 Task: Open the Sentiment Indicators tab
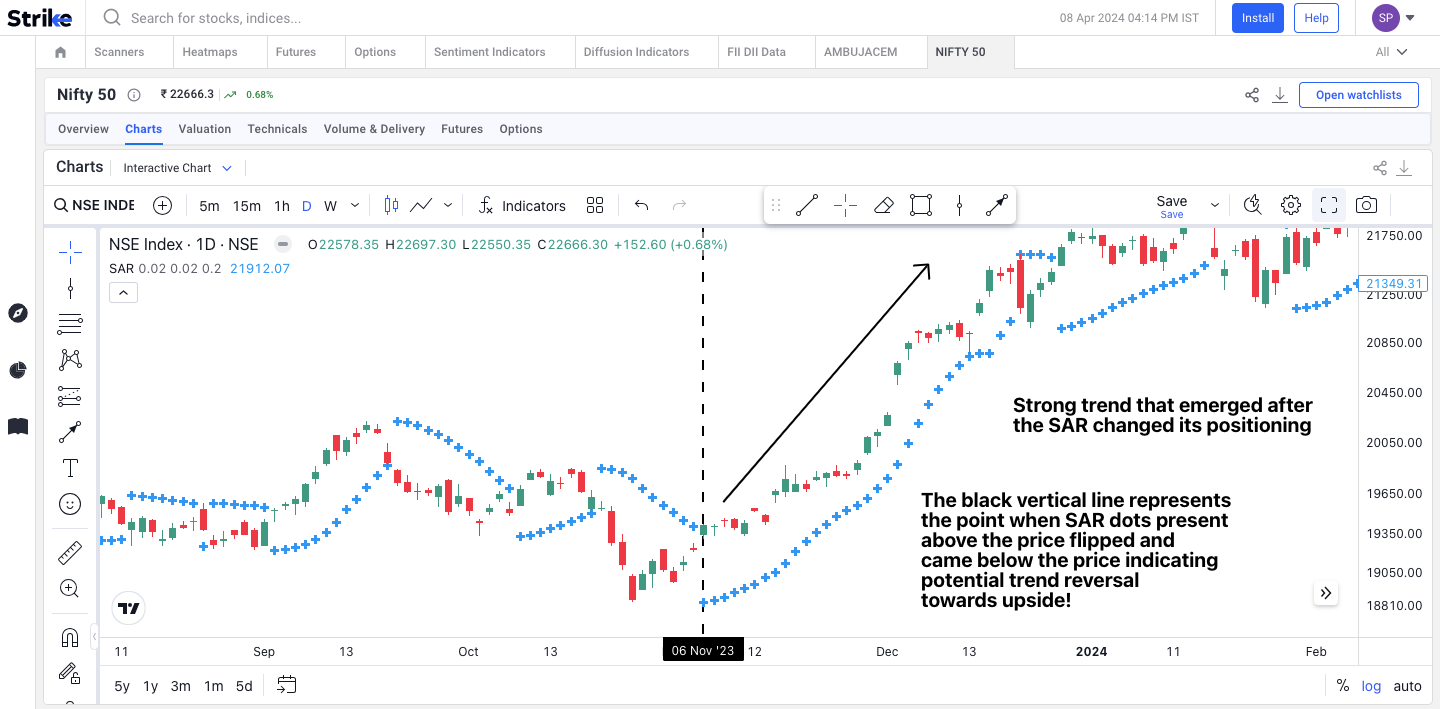(490, 52)
